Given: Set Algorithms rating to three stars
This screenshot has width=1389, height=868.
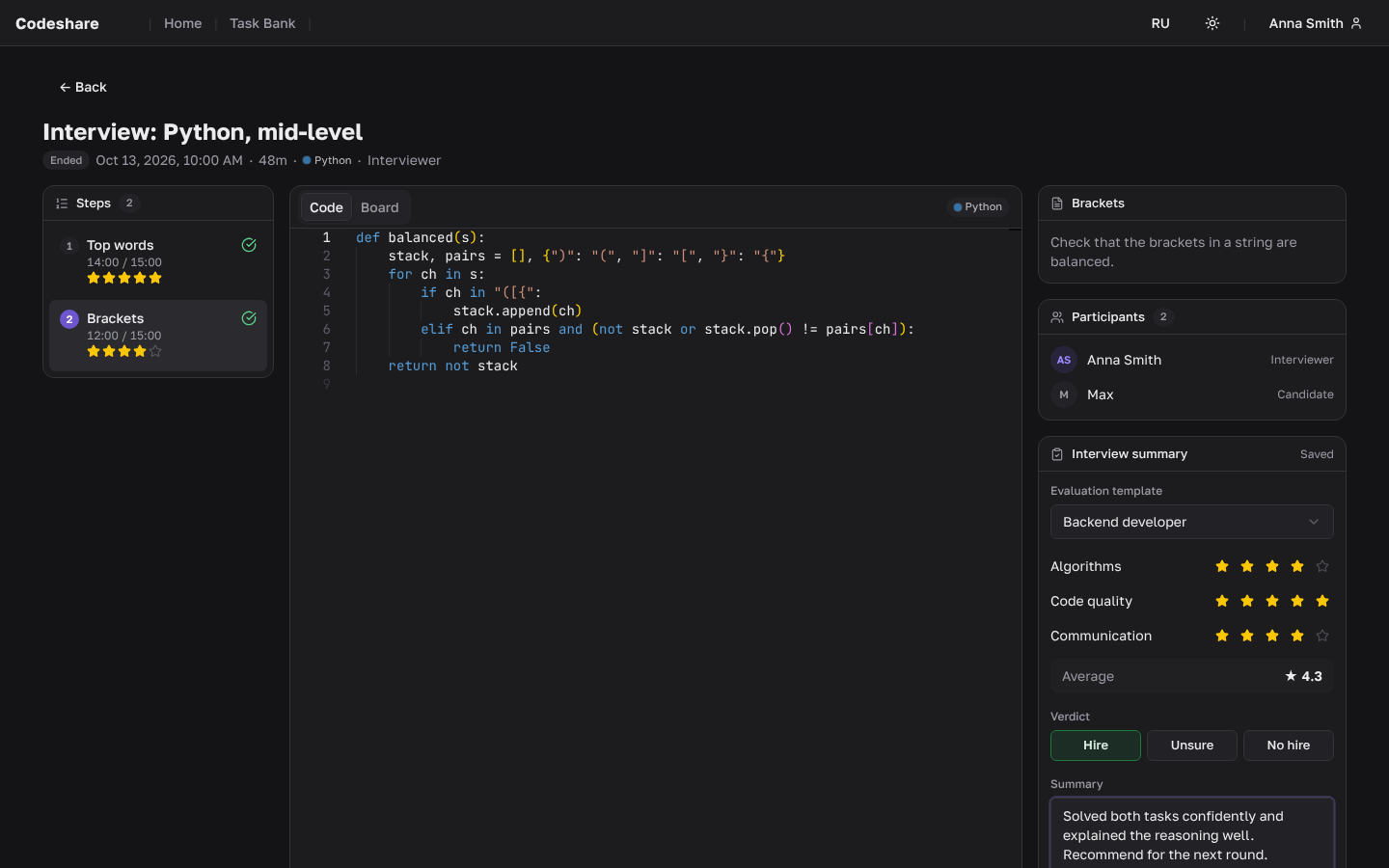Looking at the screenshot, I should (1272, 566).
